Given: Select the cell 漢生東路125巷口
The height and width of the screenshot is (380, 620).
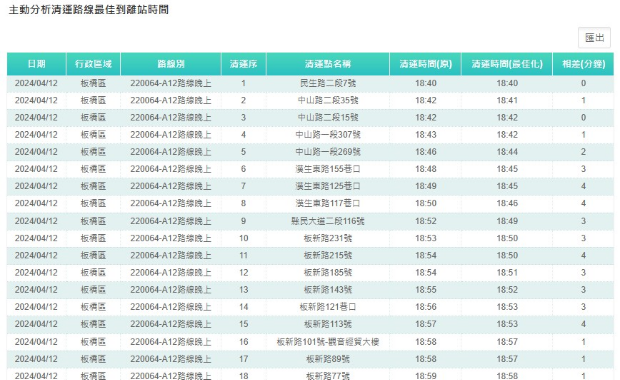Looking at the screenshot, I should pyautogui.click(x=328, y=186).
